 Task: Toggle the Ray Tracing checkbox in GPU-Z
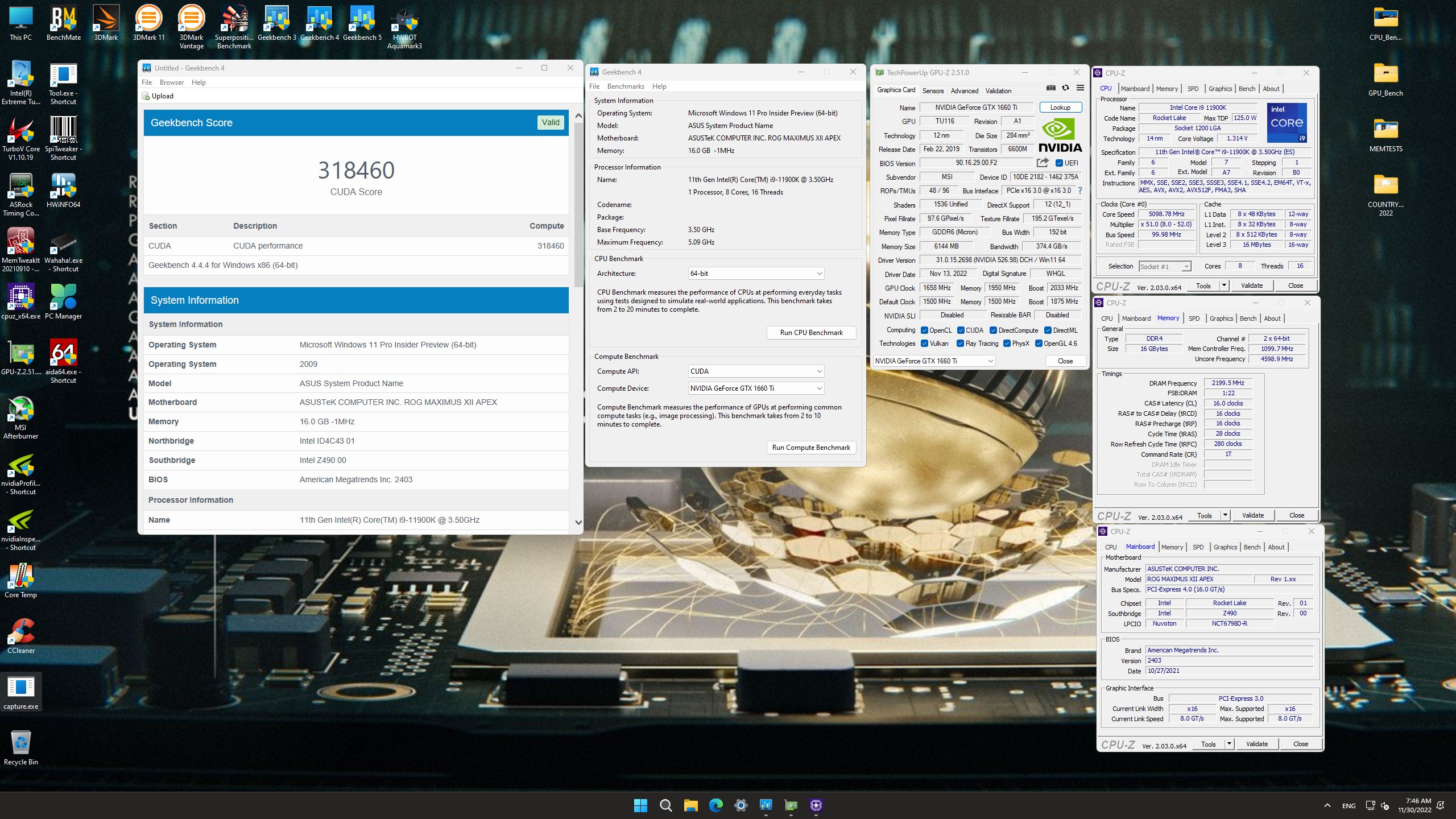coord(960,344)
